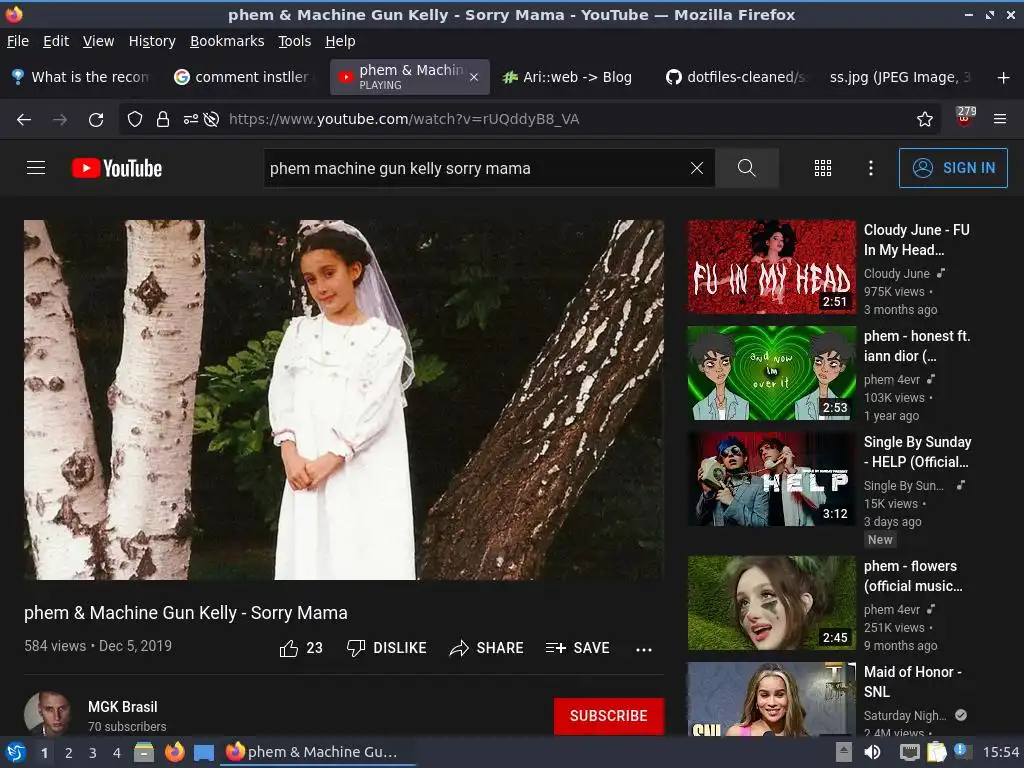The height and width of the screenshot is (768, 1024).
Task: Open 'Maid of Honor - SNL' title
Action: coord(912,682)
